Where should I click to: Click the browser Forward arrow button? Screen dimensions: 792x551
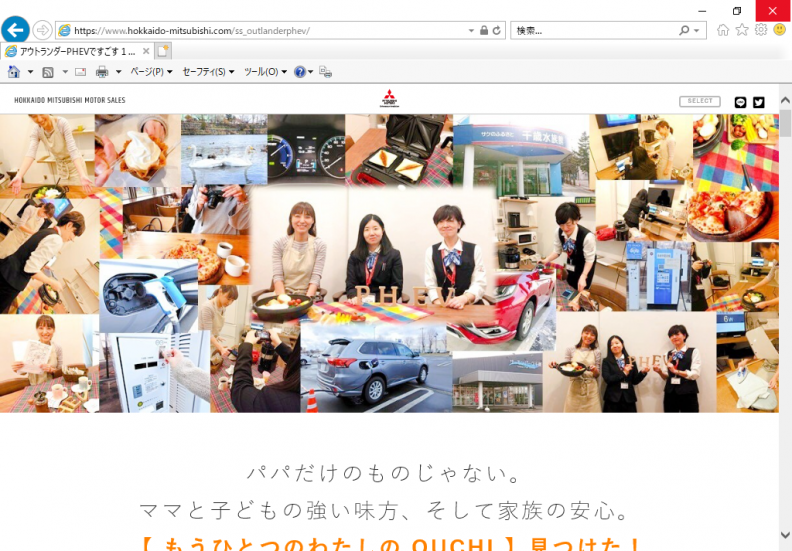pyautogui.click(x=42, y=30)
